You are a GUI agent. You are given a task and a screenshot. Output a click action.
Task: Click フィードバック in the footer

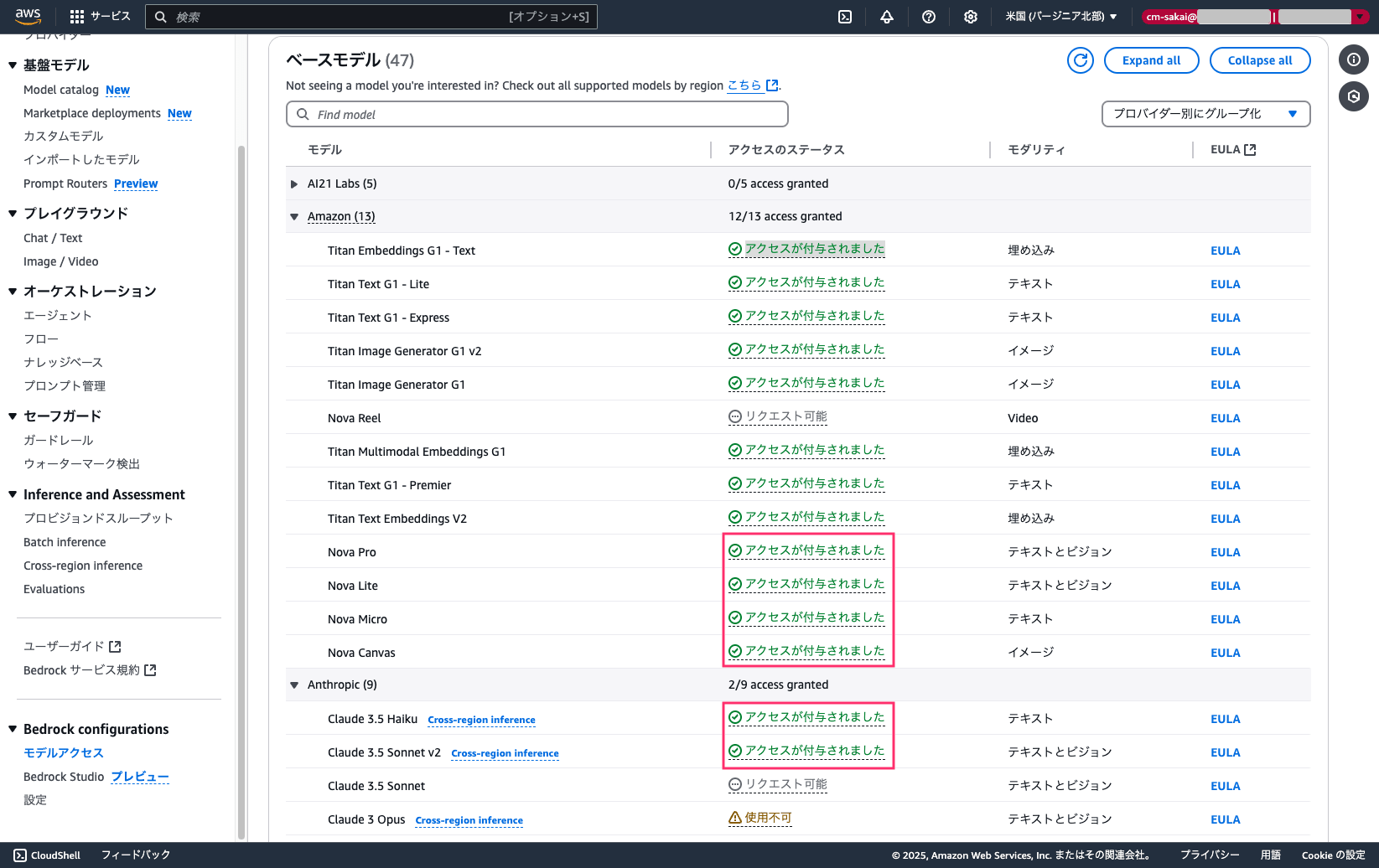(x=136, y=855)
